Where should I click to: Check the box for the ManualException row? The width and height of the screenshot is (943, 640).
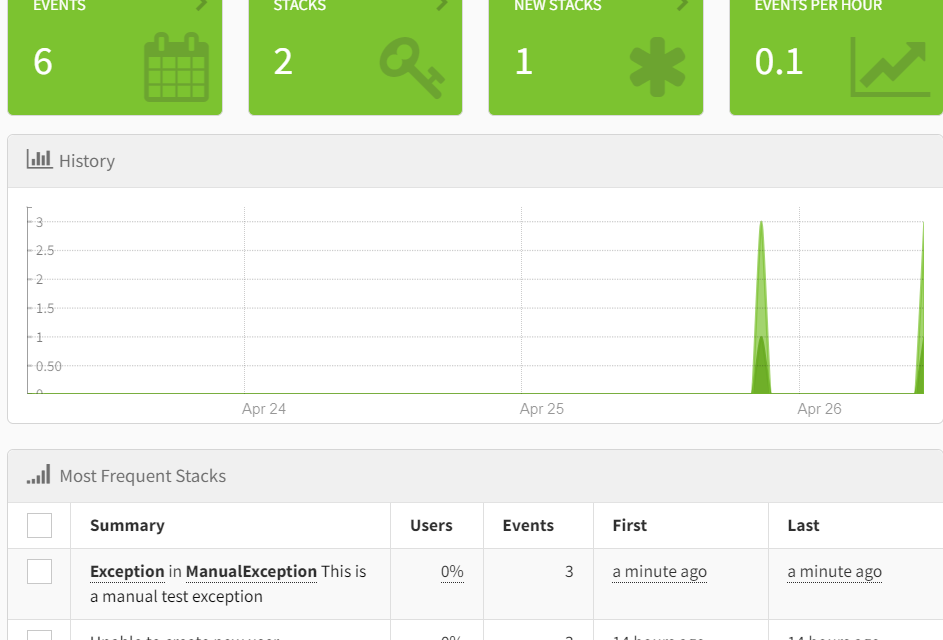coord(39,571)
